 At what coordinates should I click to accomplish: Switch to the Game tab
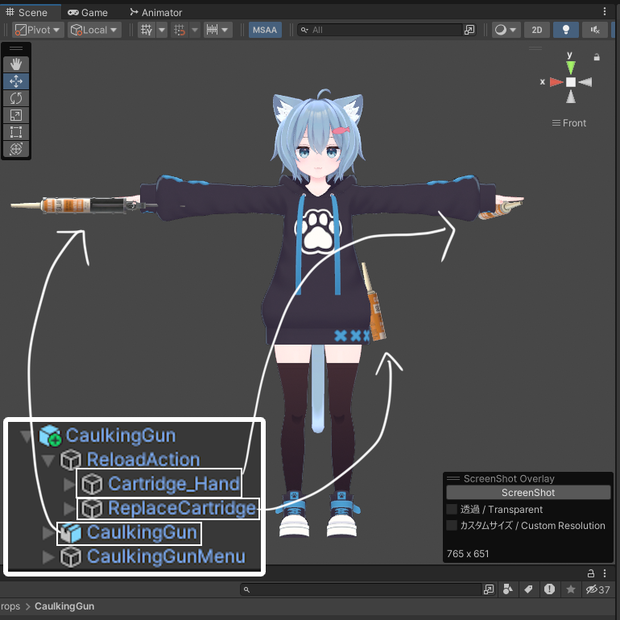pos(87,13)
